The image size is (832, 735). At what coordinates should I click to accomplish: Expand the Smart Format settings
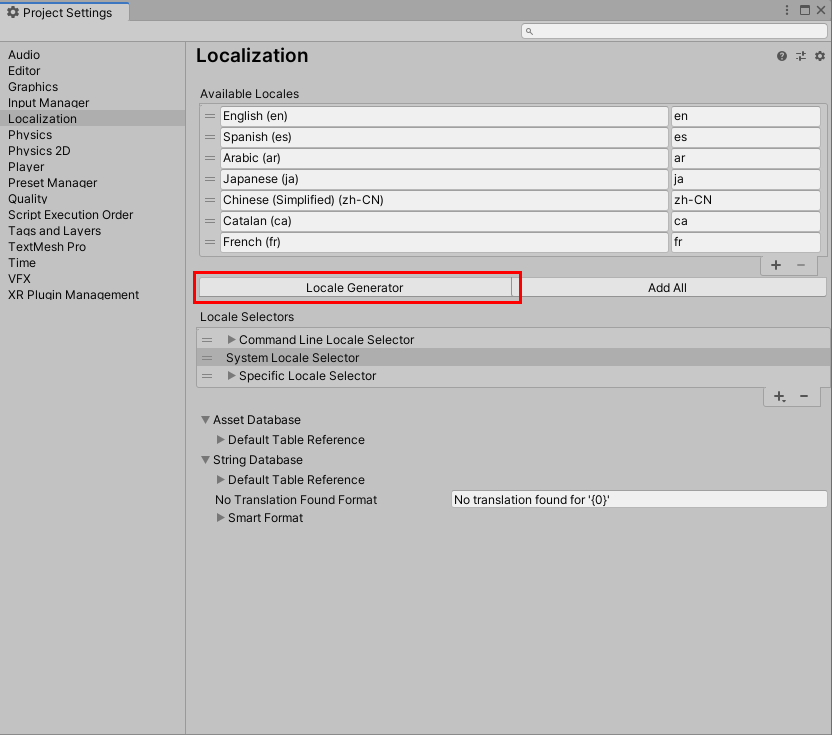220,518
